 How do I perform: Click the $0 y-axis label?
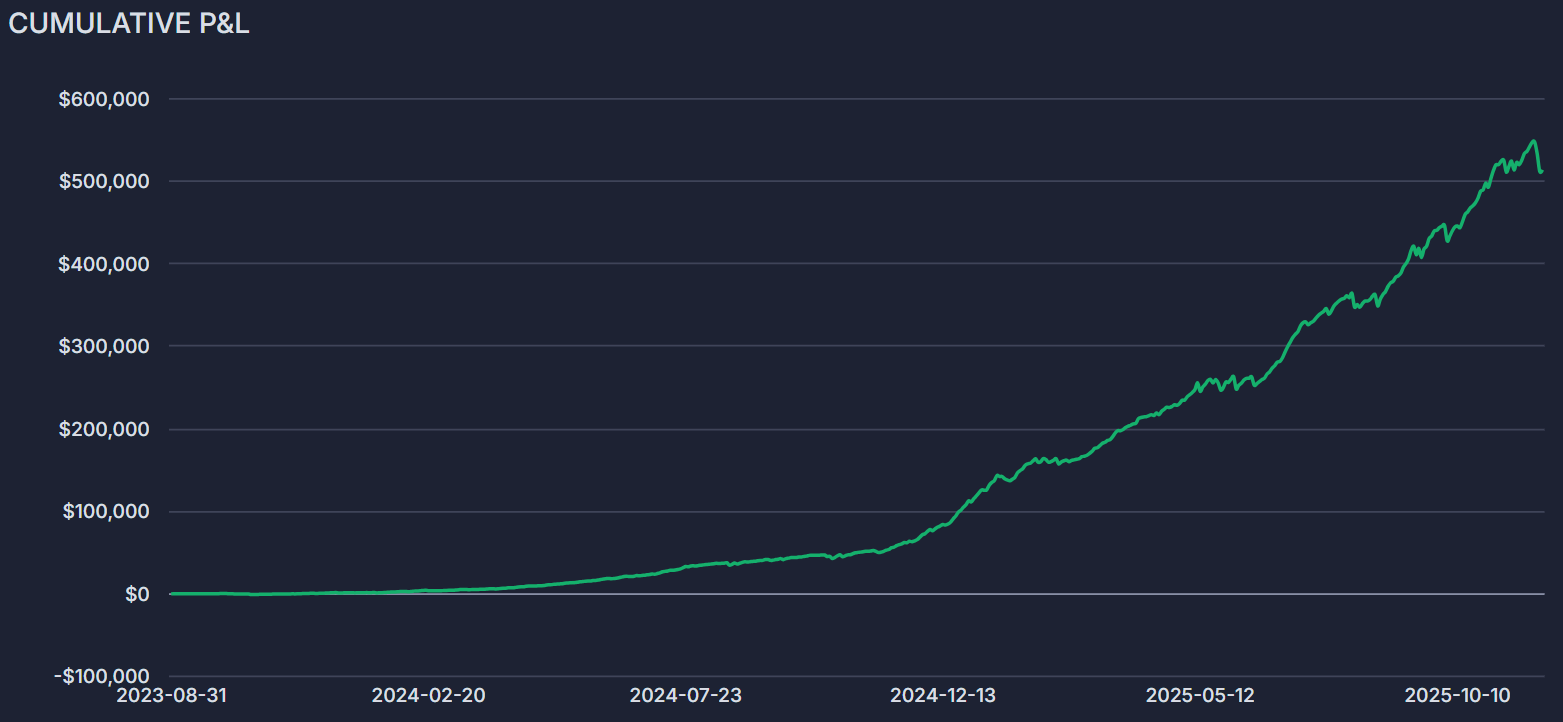(137, 594)
